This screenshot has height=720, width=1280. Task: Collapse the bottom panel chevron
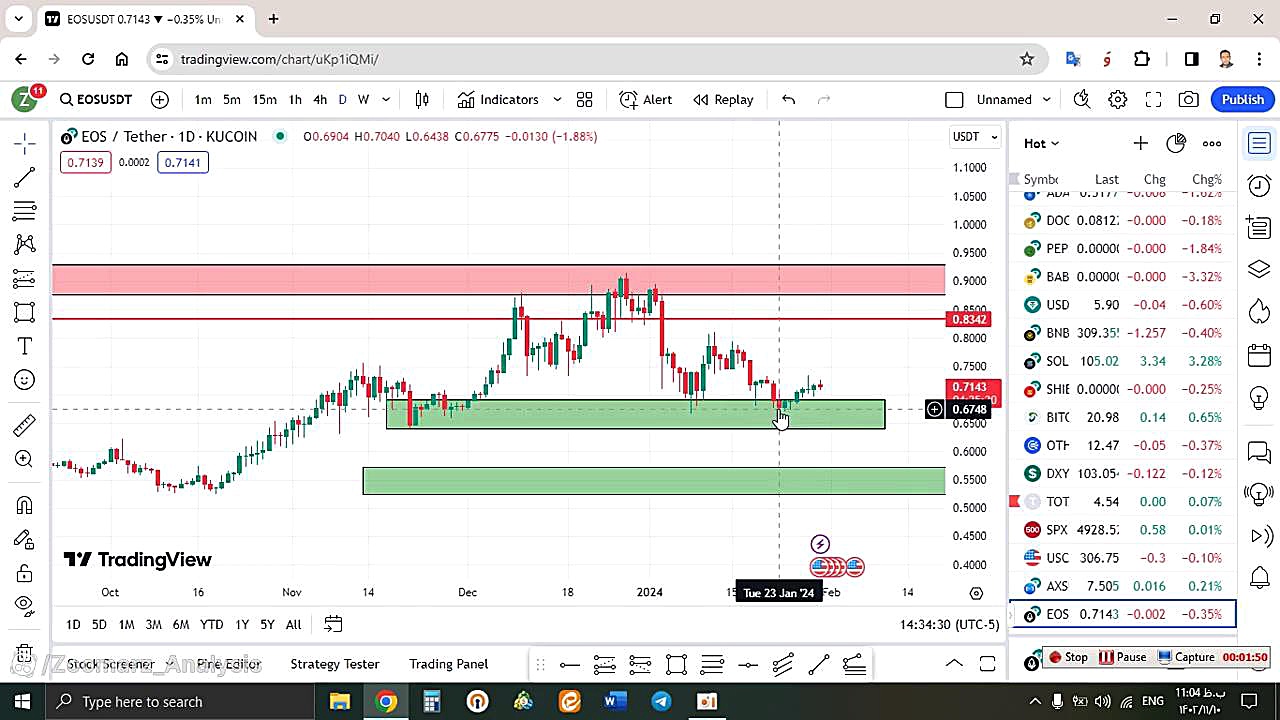(954, 663)
